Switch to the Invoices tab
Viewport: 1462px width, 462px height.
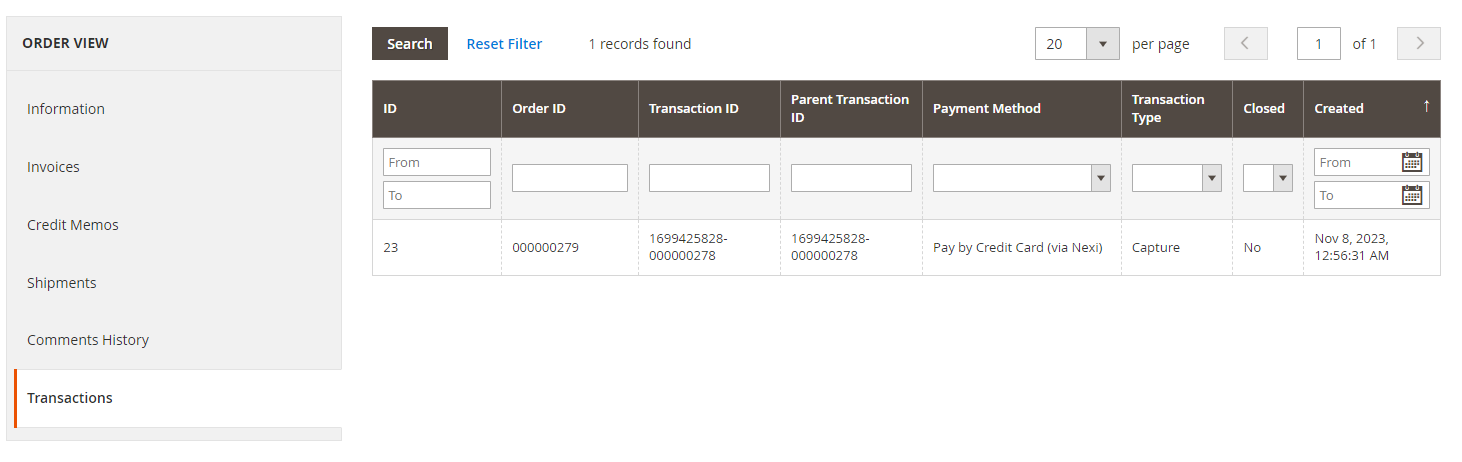[x=53, y=167]
